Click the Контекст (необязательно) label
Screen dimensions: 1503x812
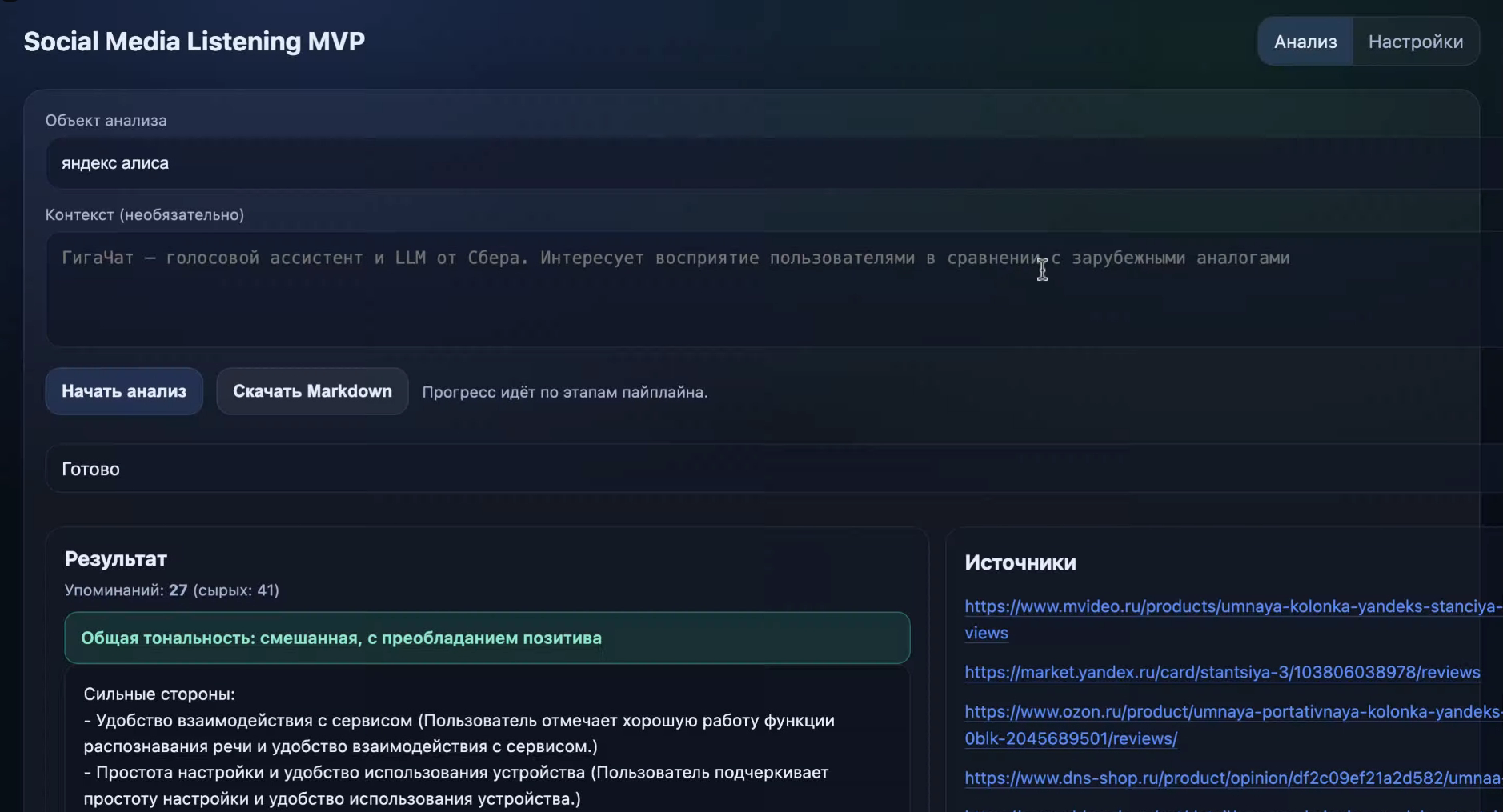[145, 214]
